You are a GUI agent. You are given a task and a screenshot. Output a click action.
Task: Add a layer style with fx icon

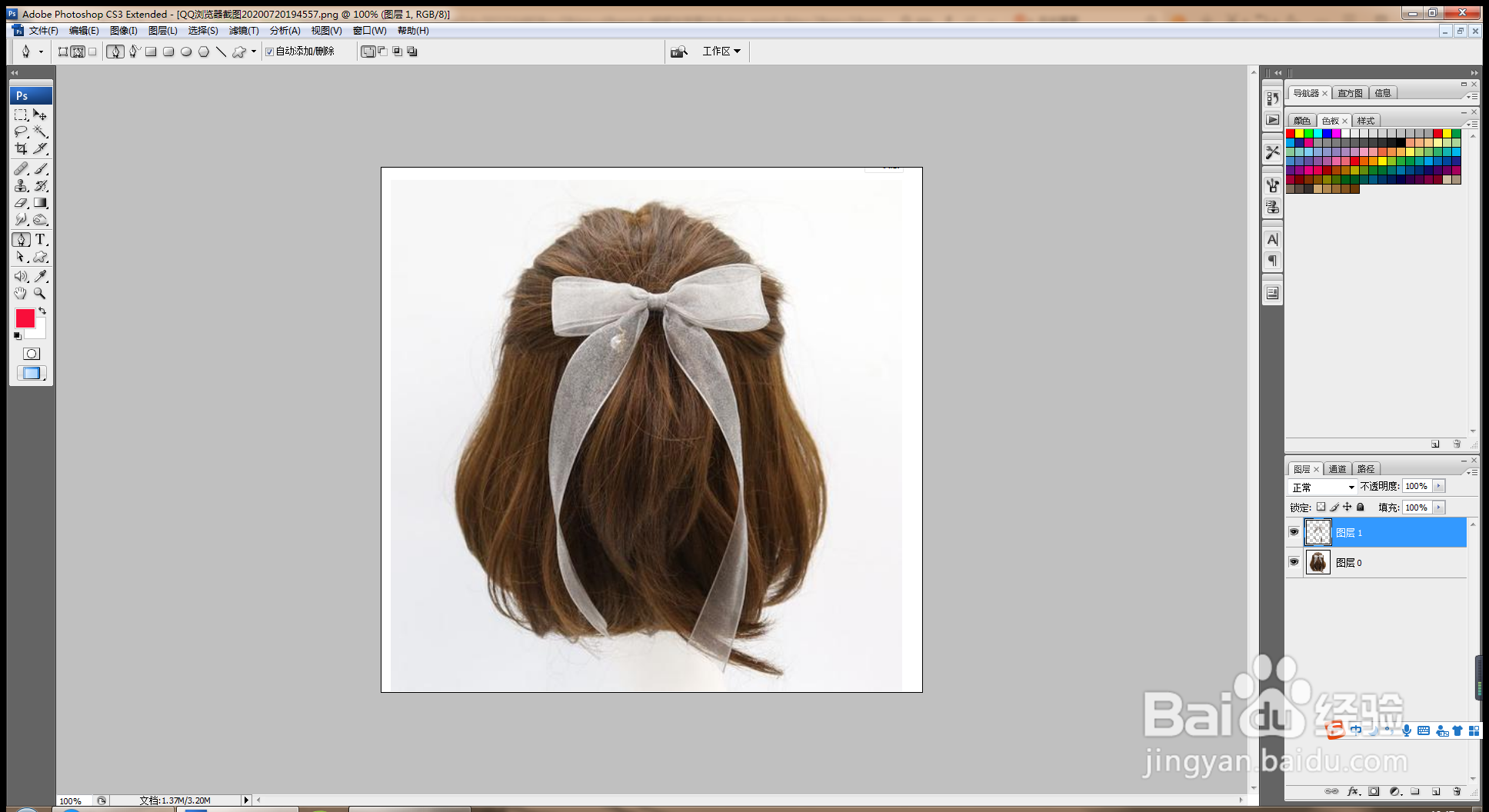(x=1354, y=791)
